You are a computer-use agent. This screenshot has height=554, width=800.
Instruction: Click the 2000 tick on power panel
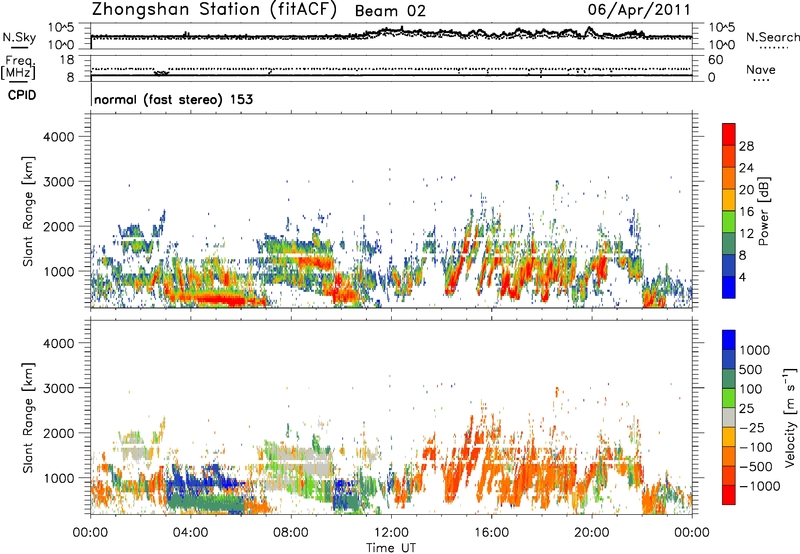[59, 226]
